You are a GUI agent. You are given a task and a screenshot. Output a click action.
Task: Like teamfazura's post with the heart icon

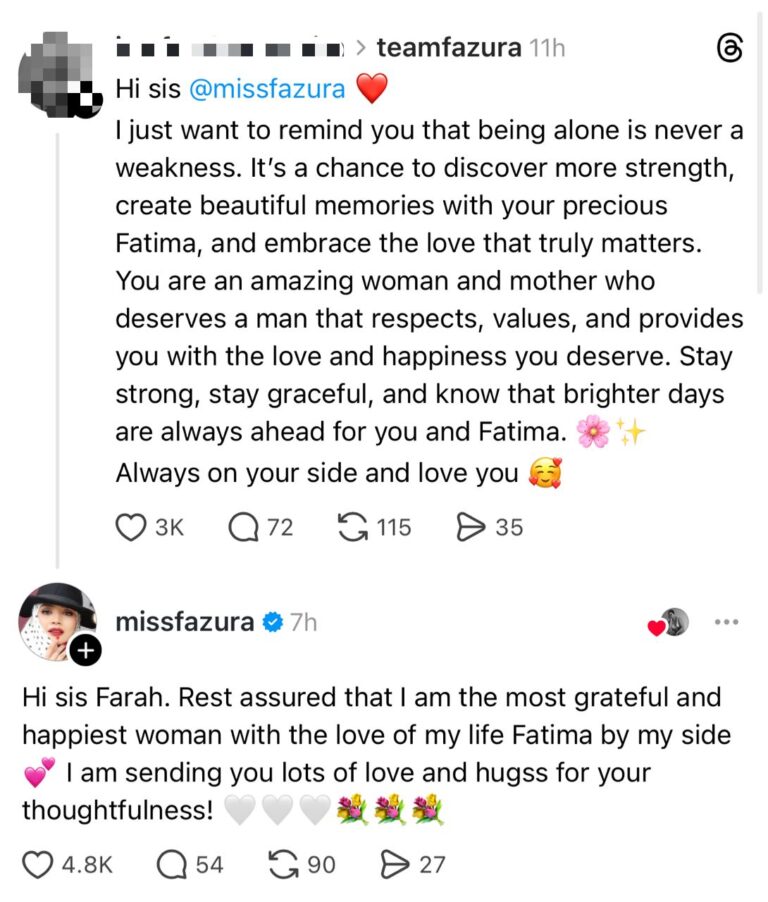coord(131,527)
